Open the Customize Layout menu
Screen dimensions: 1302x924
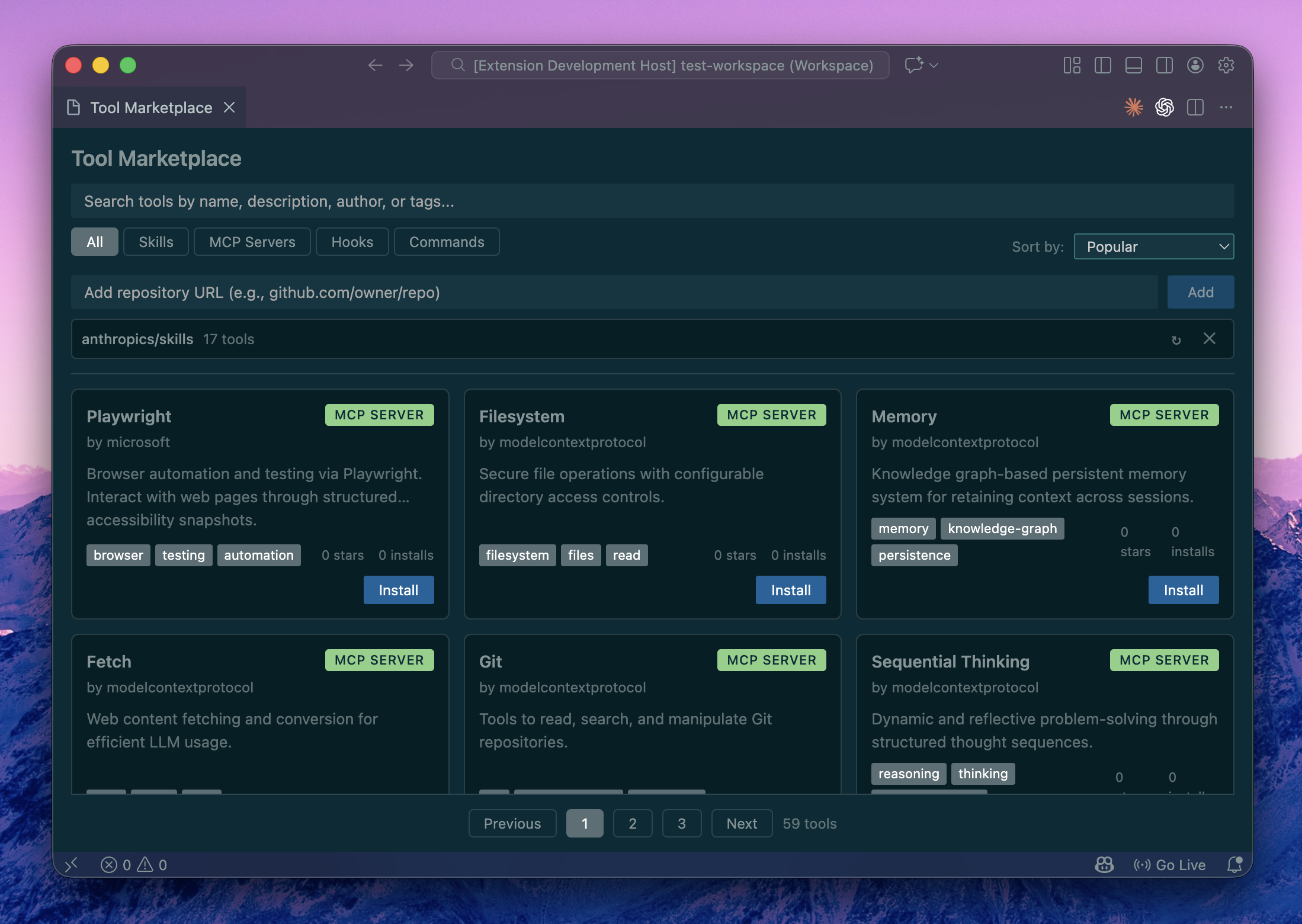pyautogui.click(x=1072, y=65)
